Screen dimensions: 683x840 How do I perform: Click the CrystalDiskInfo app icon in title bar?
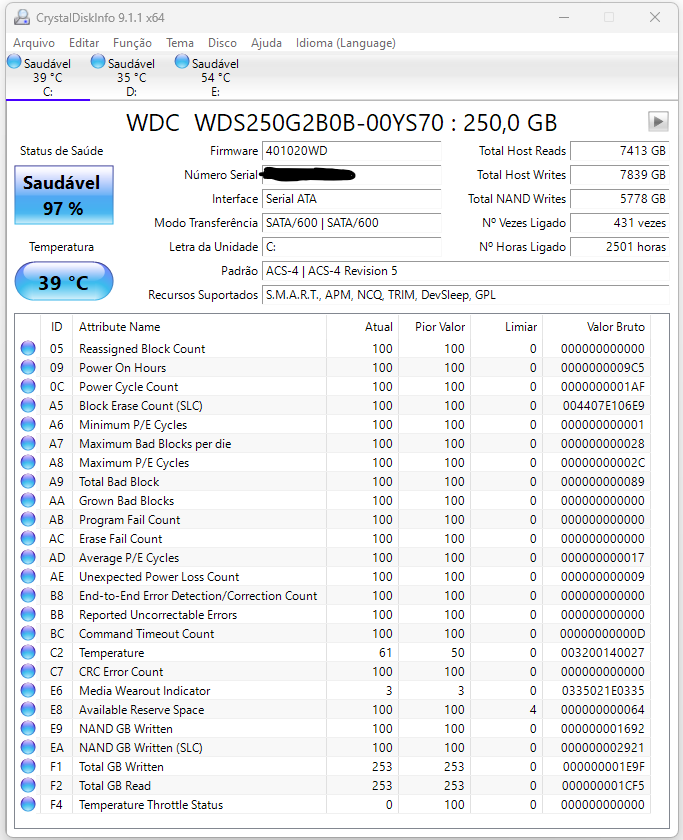point(22,18)
